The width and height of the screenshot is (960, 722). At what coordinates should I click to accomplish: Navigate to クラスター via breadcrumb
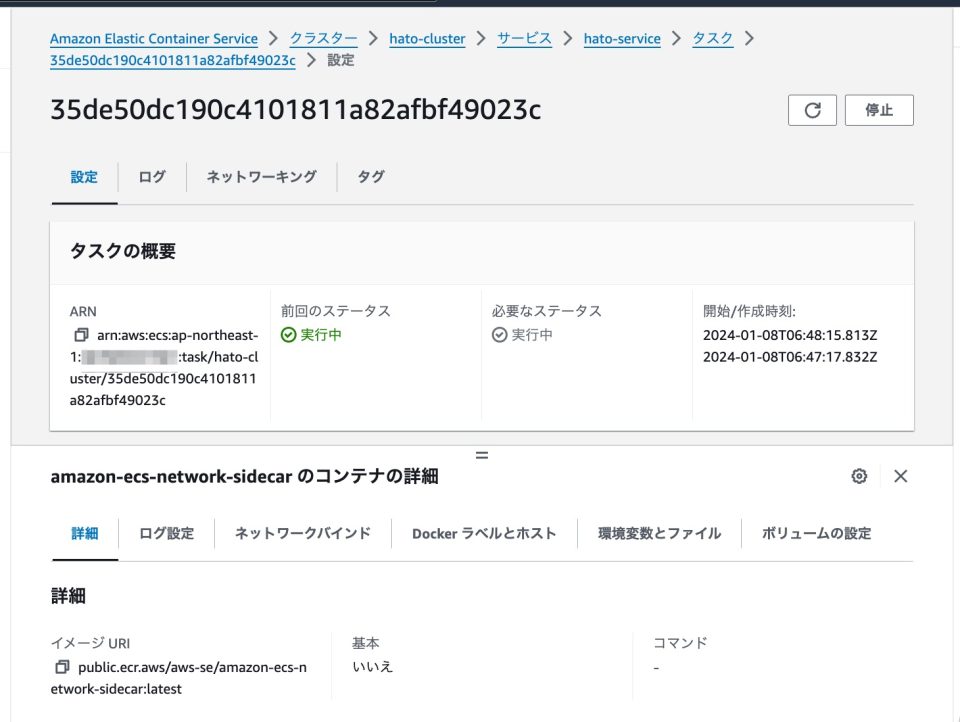pos(322,38)
